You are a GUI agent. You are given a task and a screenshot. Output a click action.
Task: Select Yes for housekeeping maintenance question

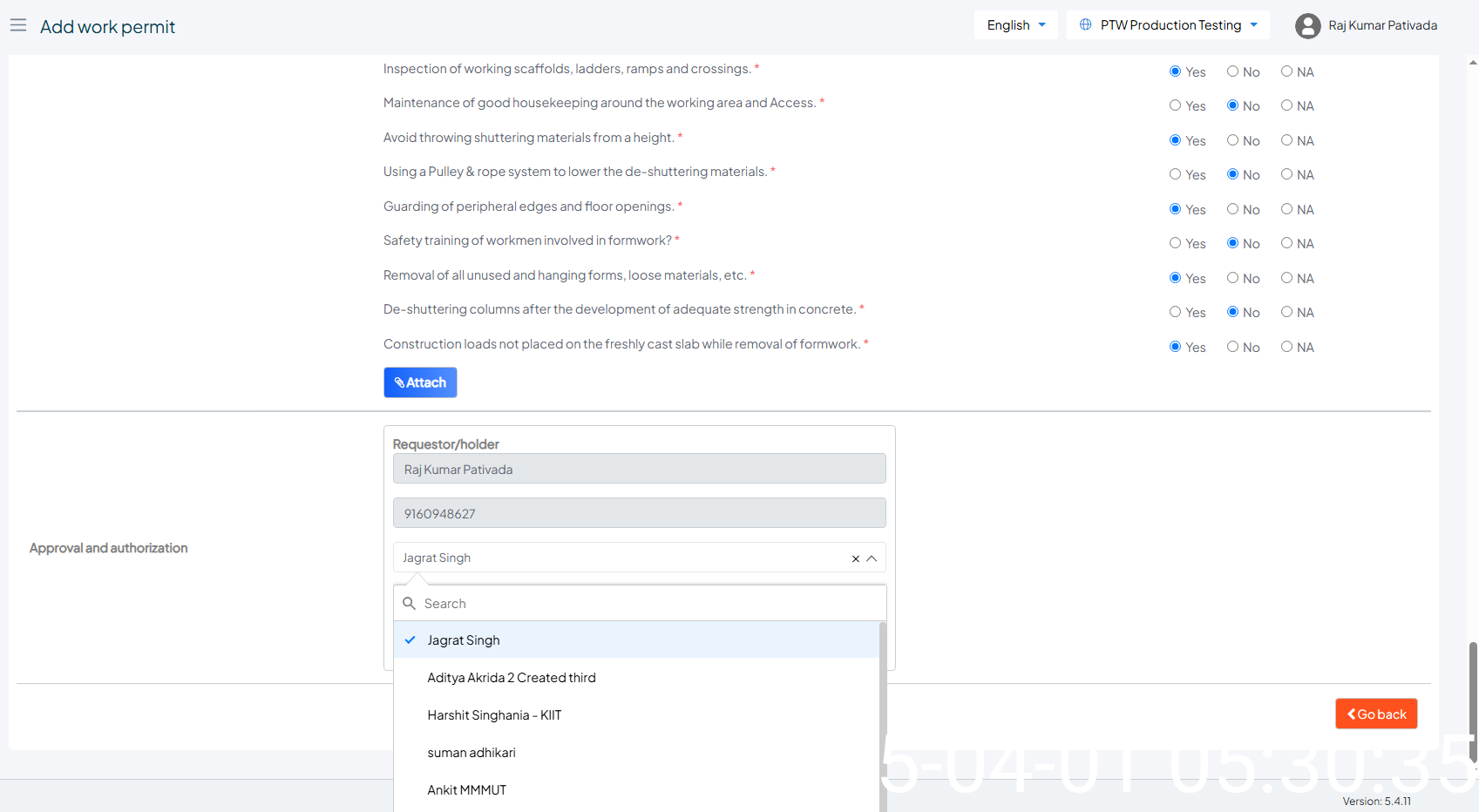coord(1175,105)
